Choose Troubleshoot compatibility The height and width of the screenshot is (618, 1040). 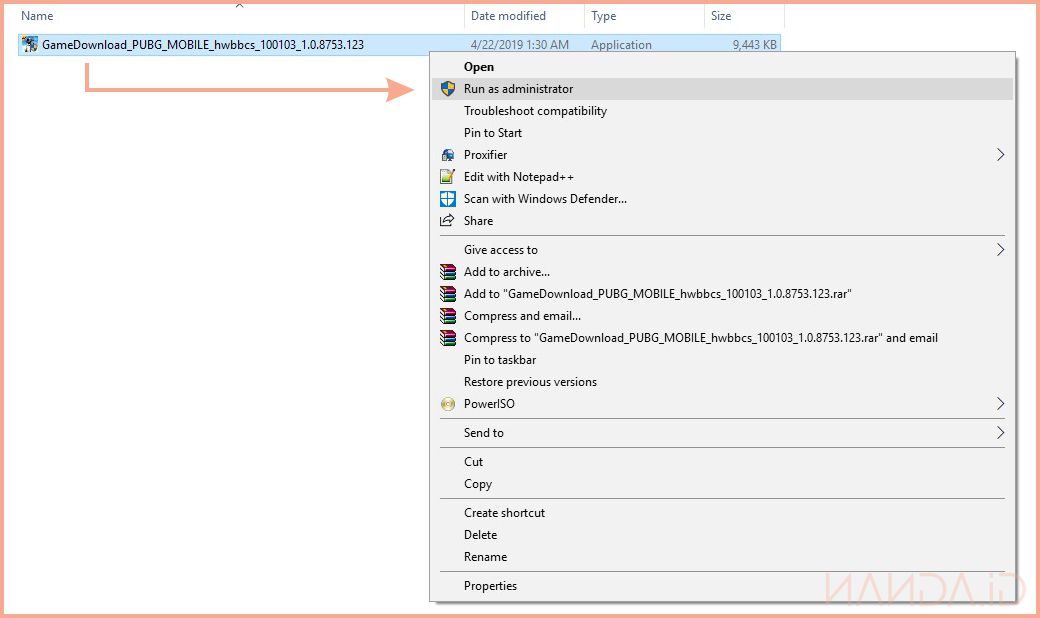[x=535, y=111]
